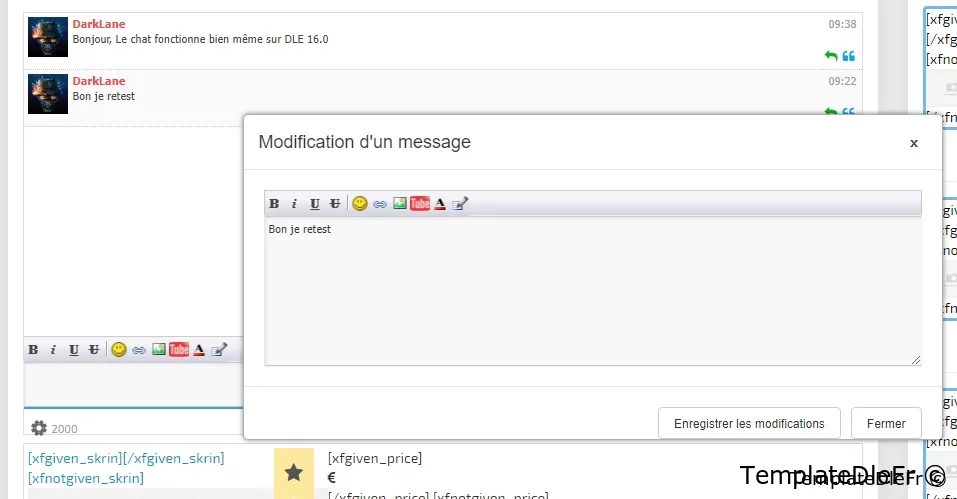Insert YouTube video from the chat toolbar
This screenshot has height=499, width=957.
click(x=179, y=350)
